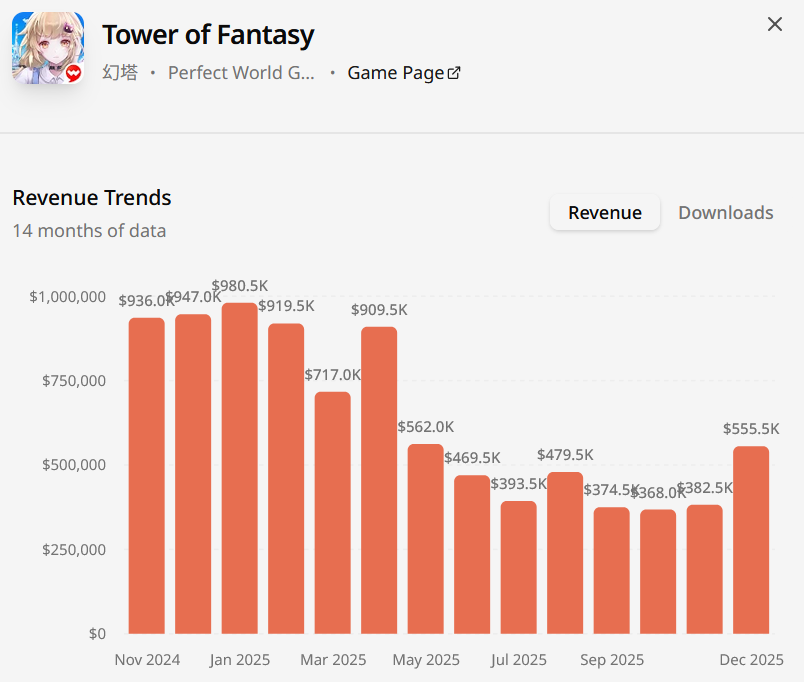Switch to the Downloads tab
Viewport: 804px width, 682px height.
[725, 213]
